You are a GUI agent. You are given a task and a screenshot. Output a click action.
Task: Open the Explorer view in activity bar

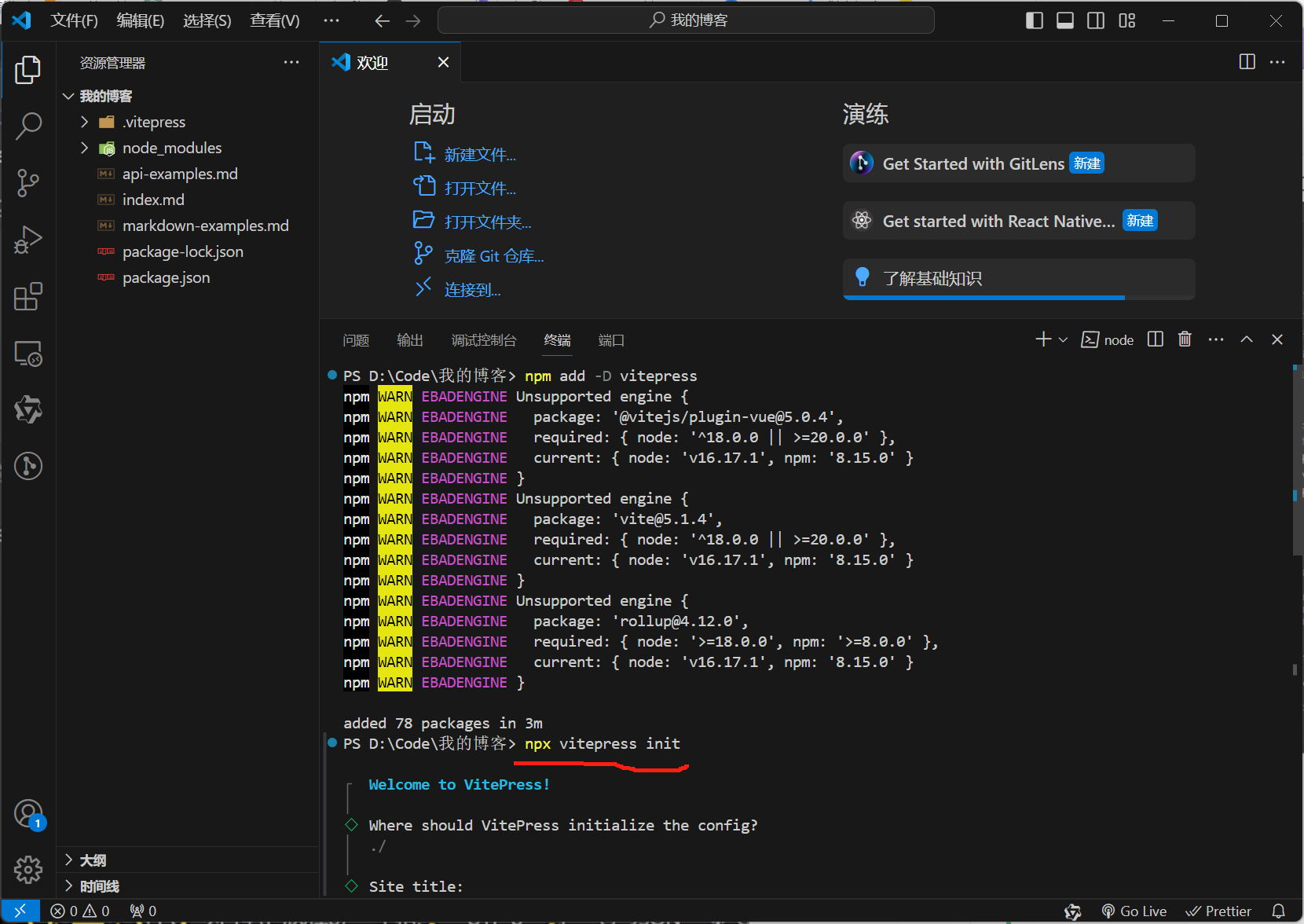tap(28, 70)
